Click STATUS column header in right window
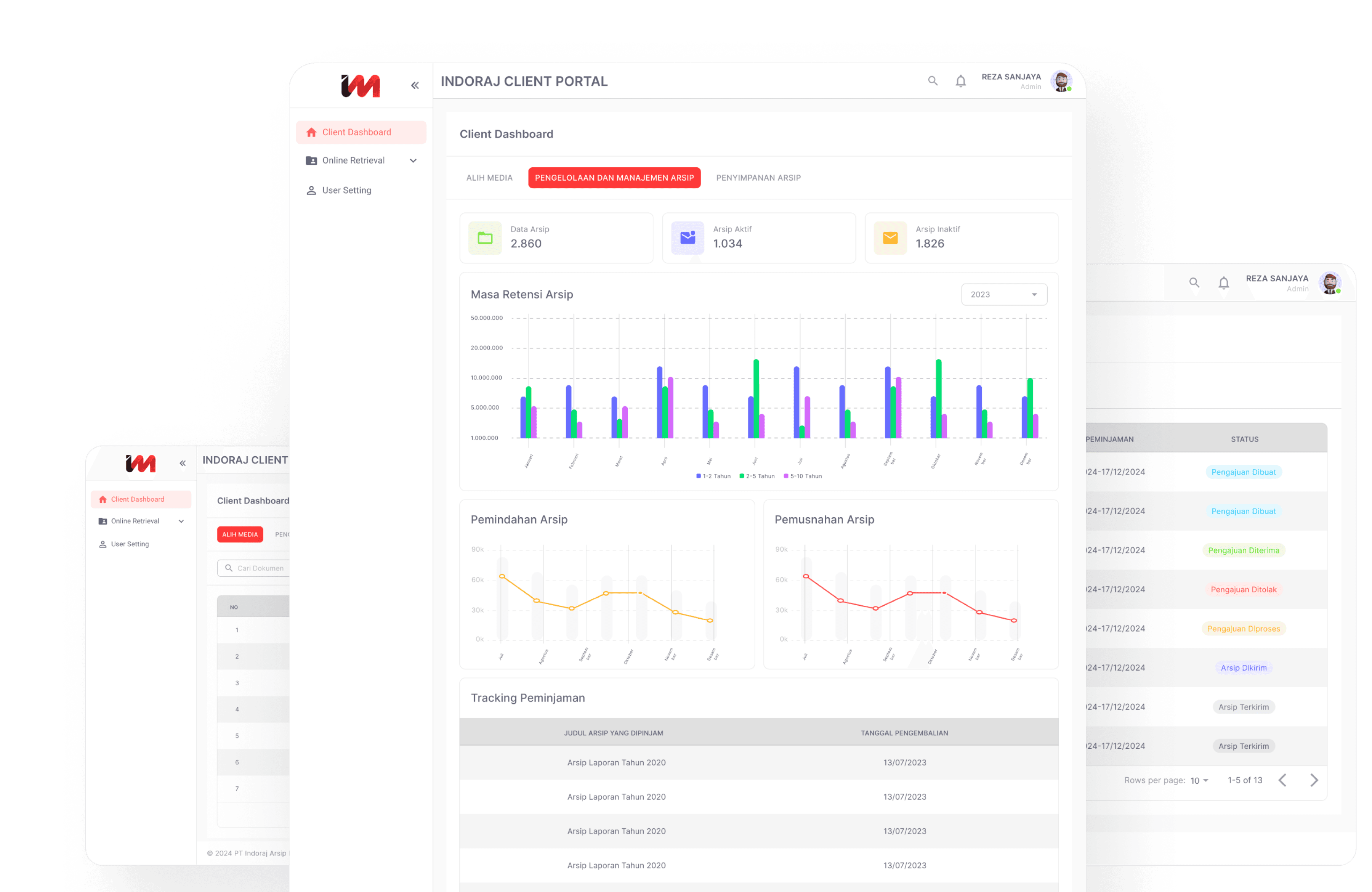Viewport: 1372px width, 892px height. tap(1244, 440)
